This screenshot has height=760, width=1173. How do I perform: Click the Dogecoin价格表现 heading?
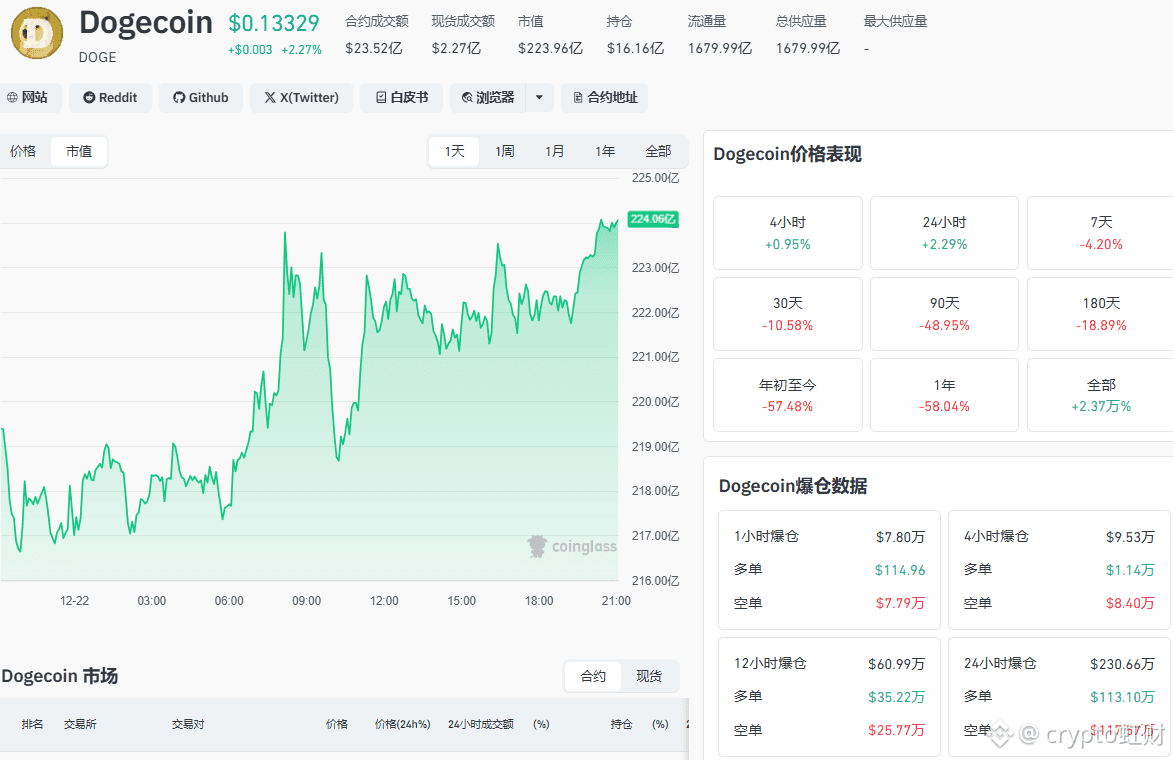(787, 154)
